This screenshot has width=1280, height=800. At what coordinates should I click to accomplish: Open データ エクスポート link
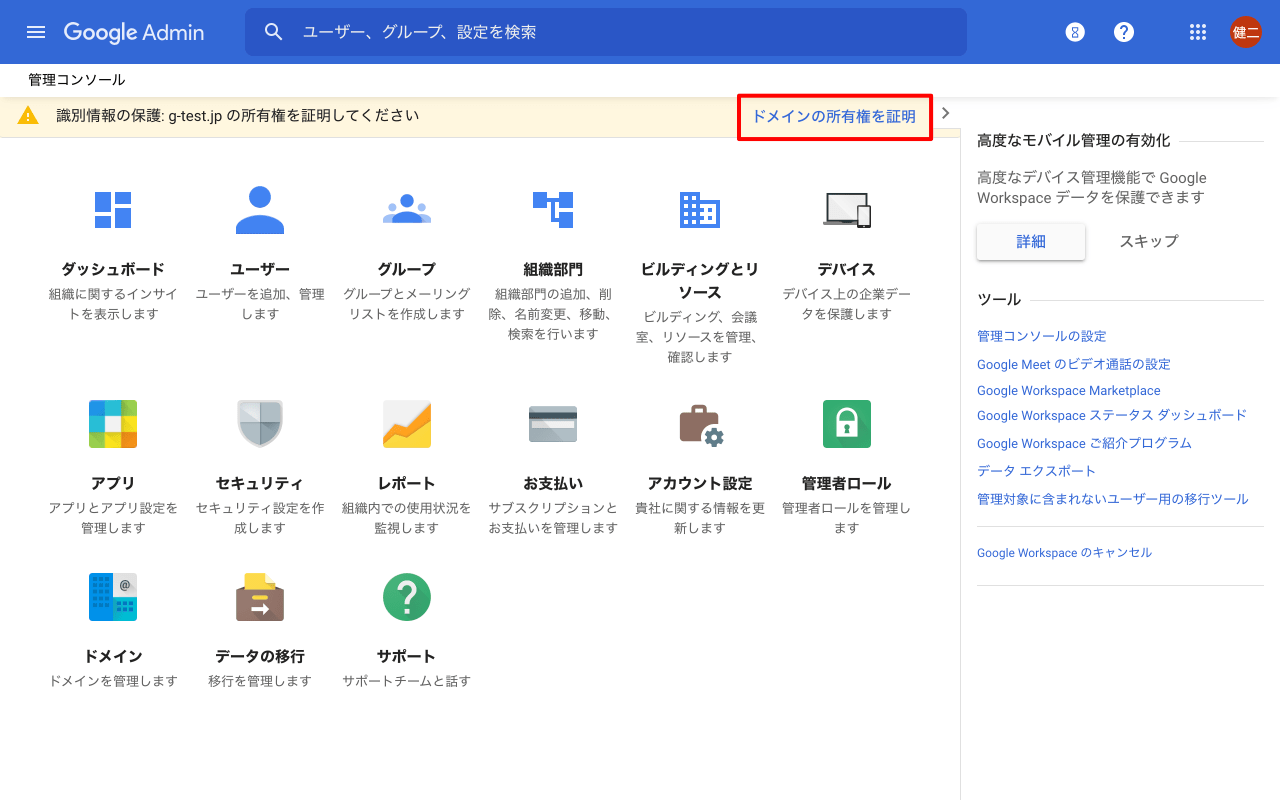(1037, 471)
